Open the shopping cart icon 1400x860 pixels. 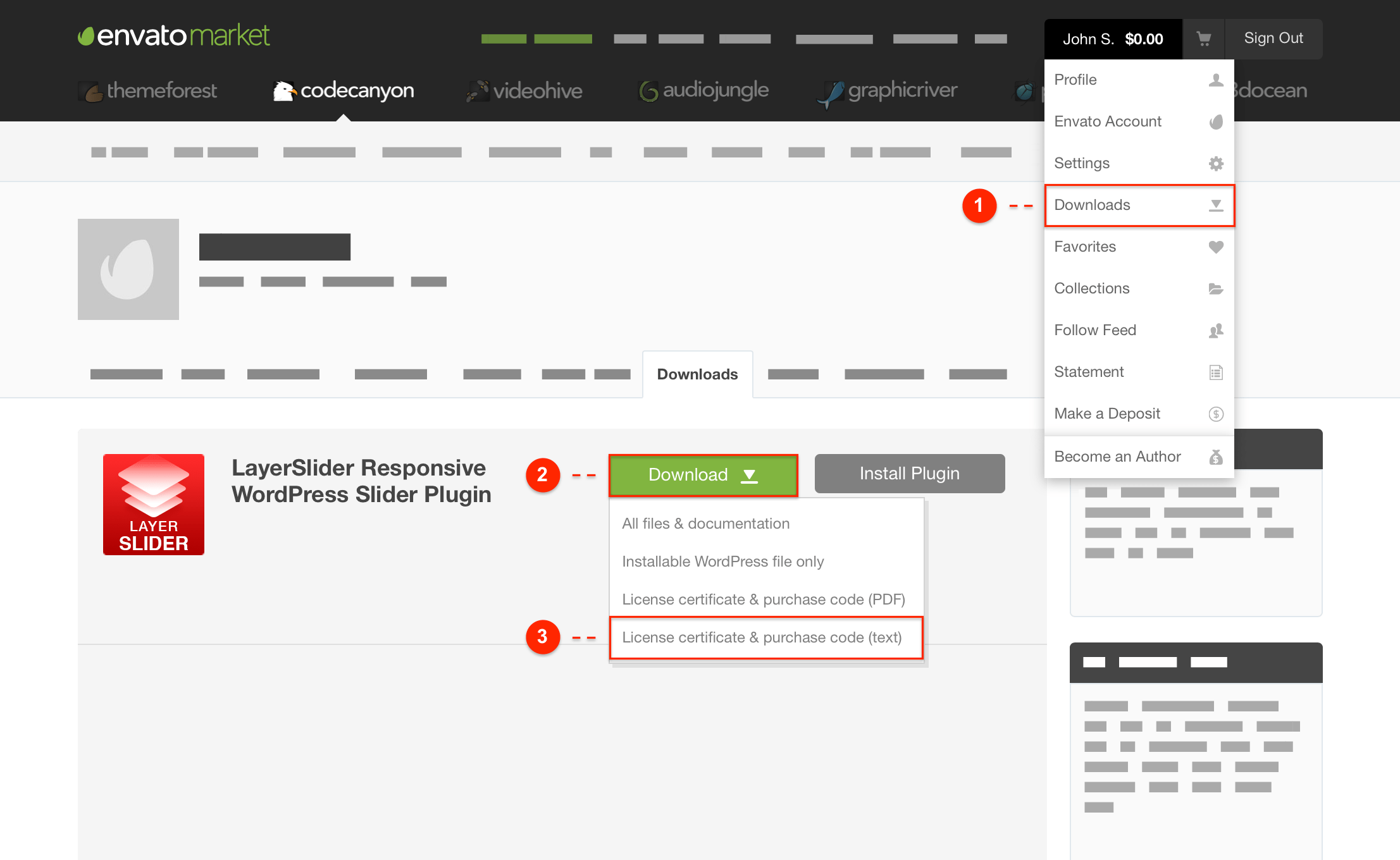tap(1203, 39)
